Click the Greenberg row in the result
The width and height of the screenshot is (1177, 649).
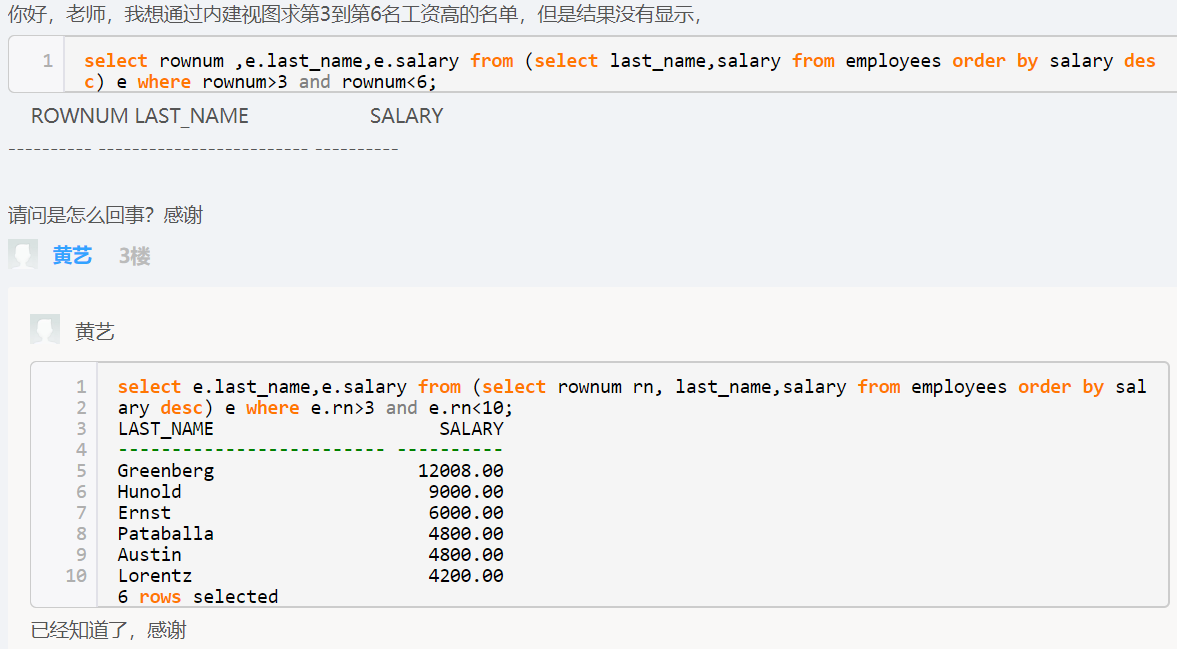[310, 470]
